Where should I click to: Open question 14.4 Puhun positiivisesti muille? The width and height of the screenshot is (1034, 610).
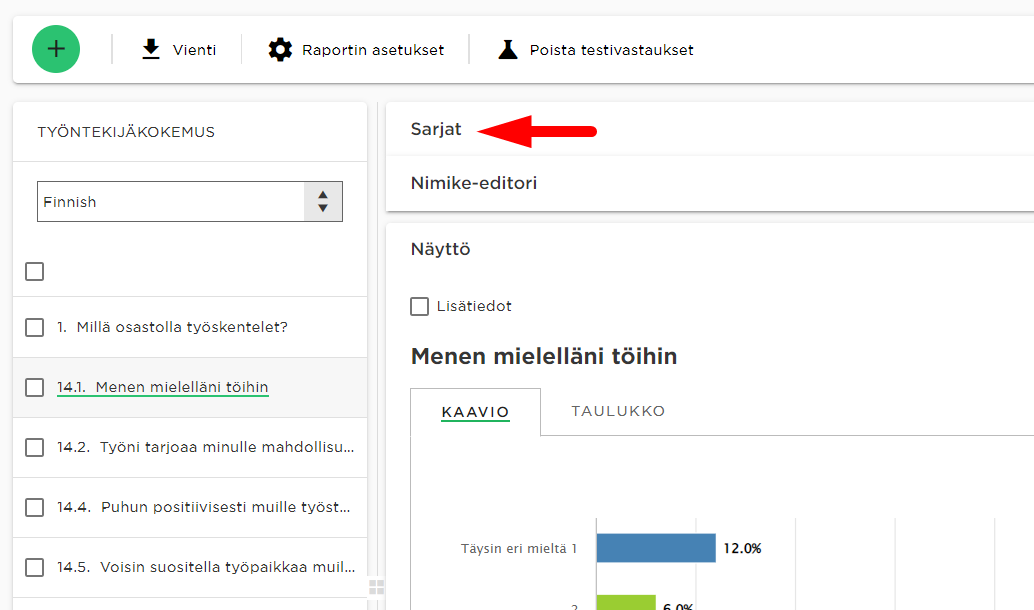203,507
